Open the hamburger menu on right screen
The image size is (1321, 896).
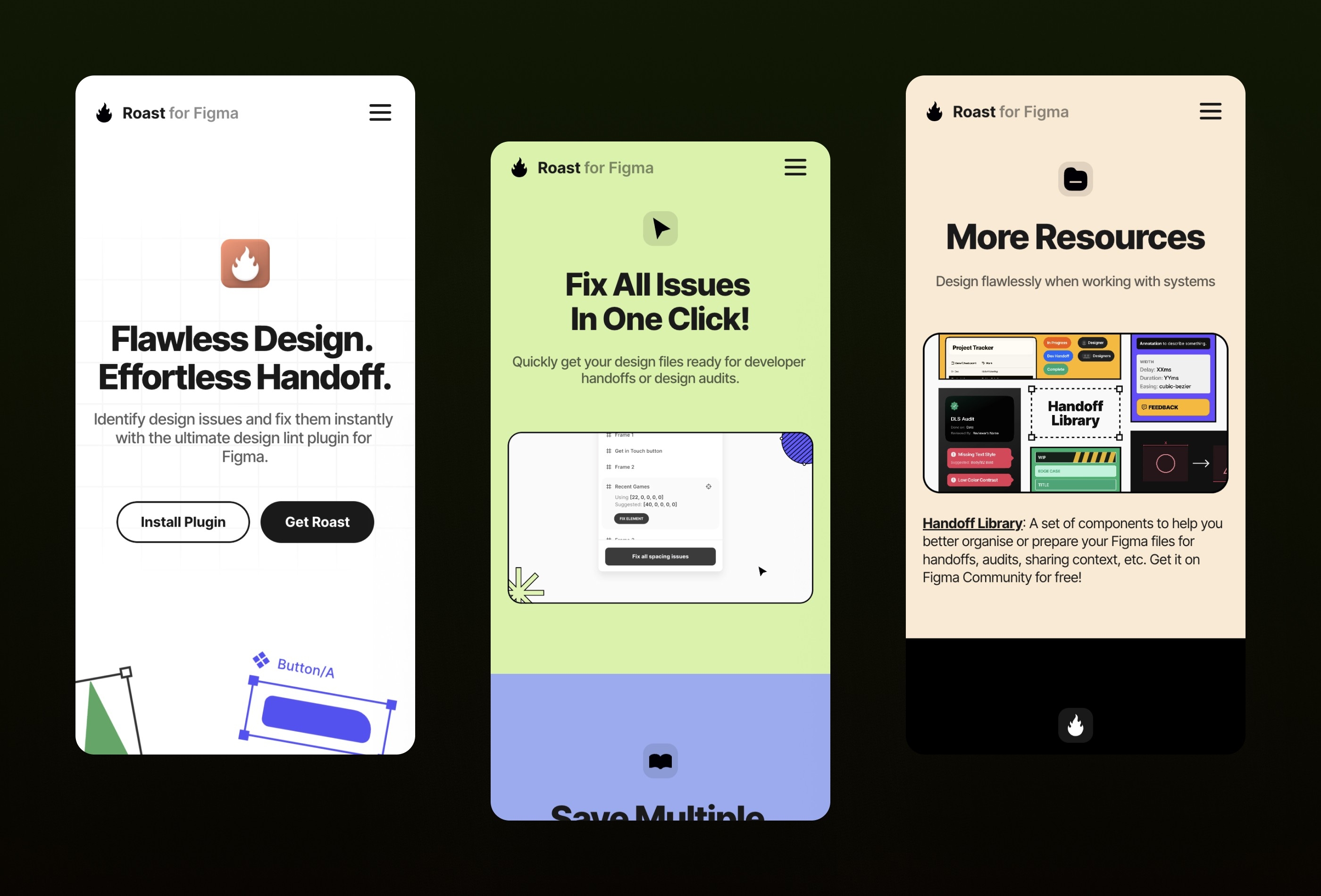point(1210,111)
